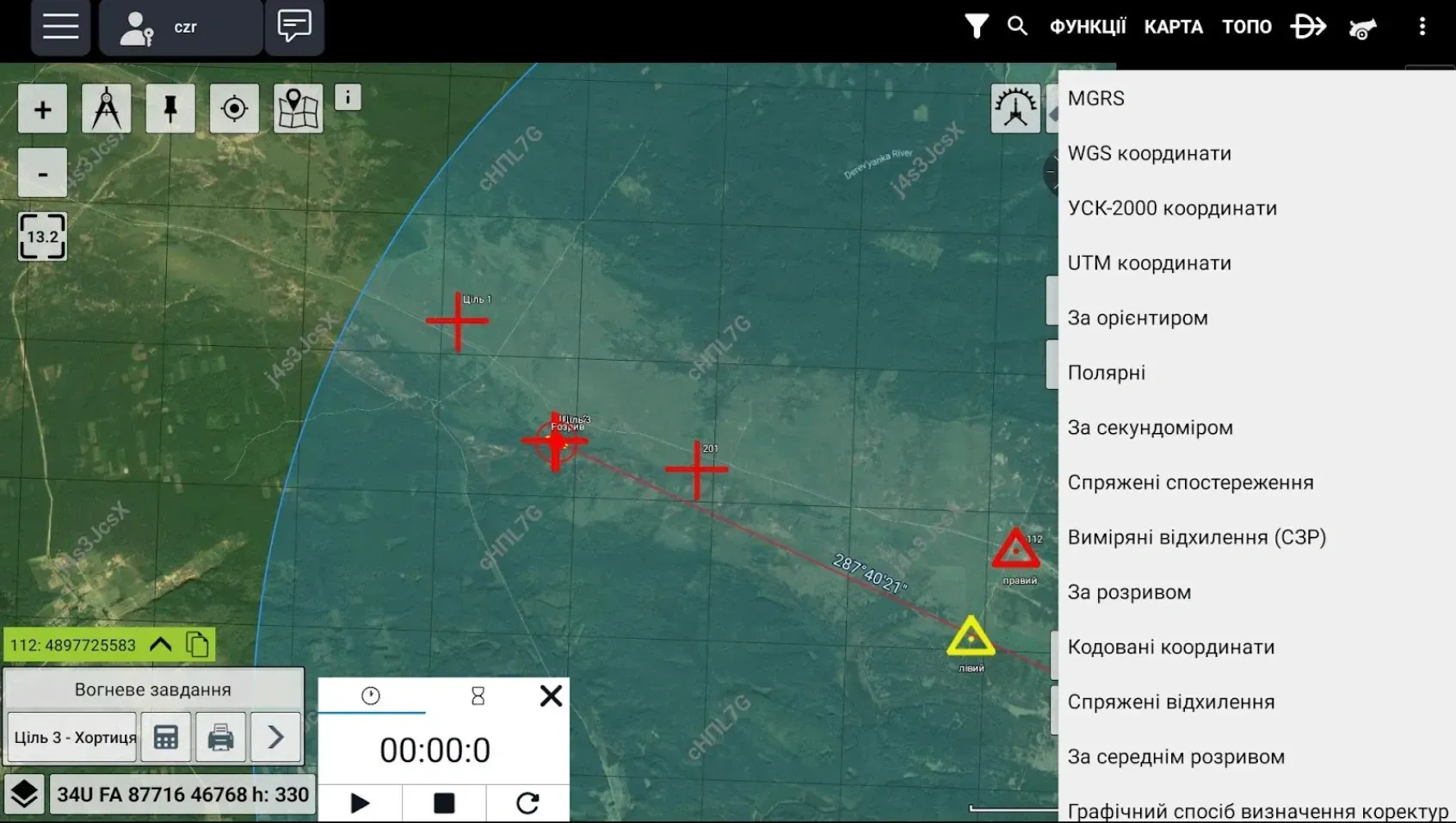Open the КАРТА menu
The height and width of the screenshot is (823, 1456).
[x=1174, y=27]
